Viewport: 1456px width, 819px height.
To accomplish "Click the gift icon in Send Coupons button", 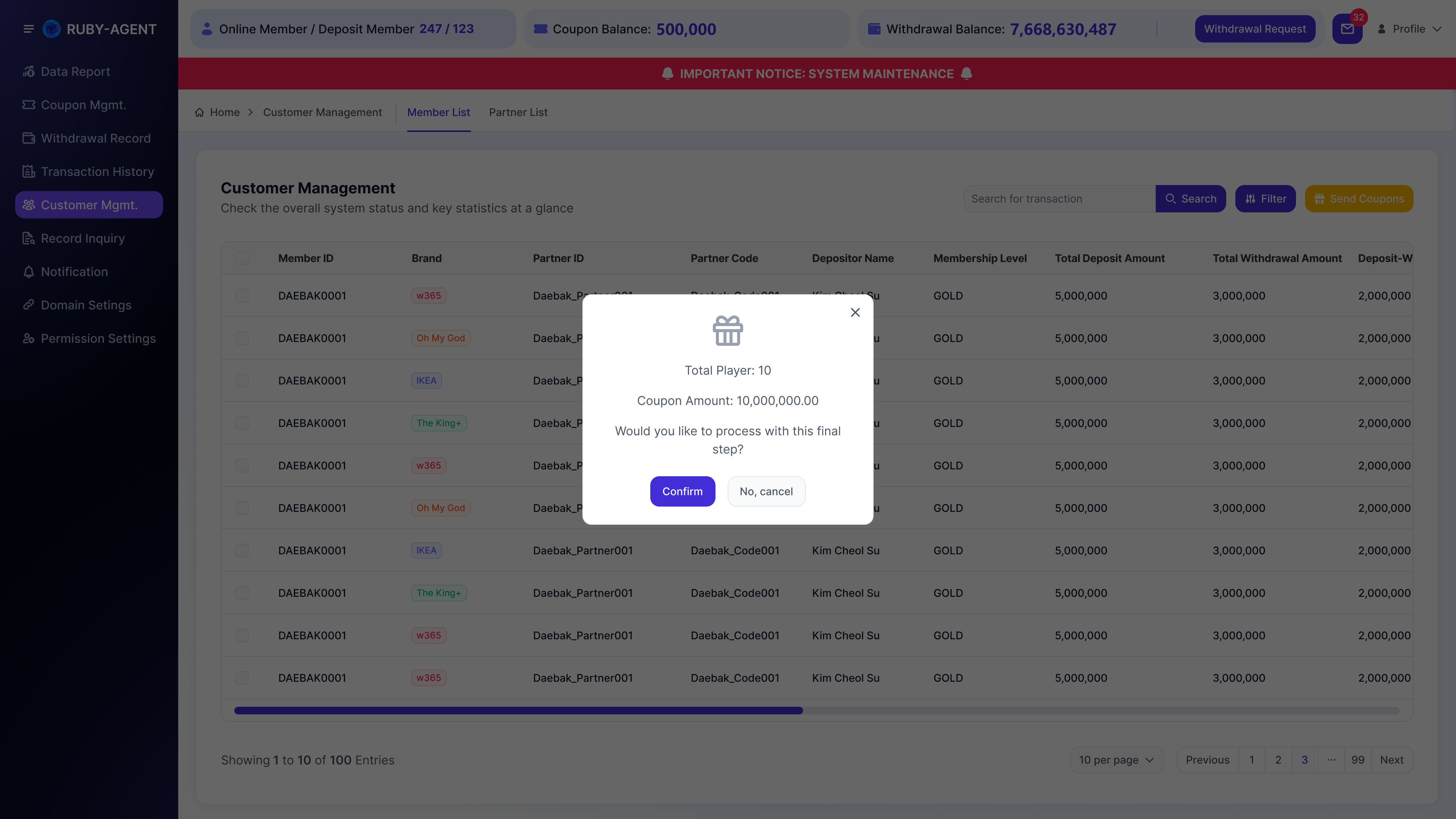I will (1320, 199).
